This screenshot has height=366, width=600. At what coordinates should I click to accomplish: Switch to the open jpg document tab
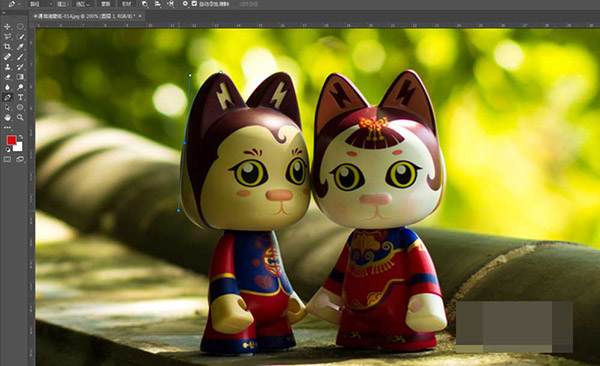pos(86,16)
